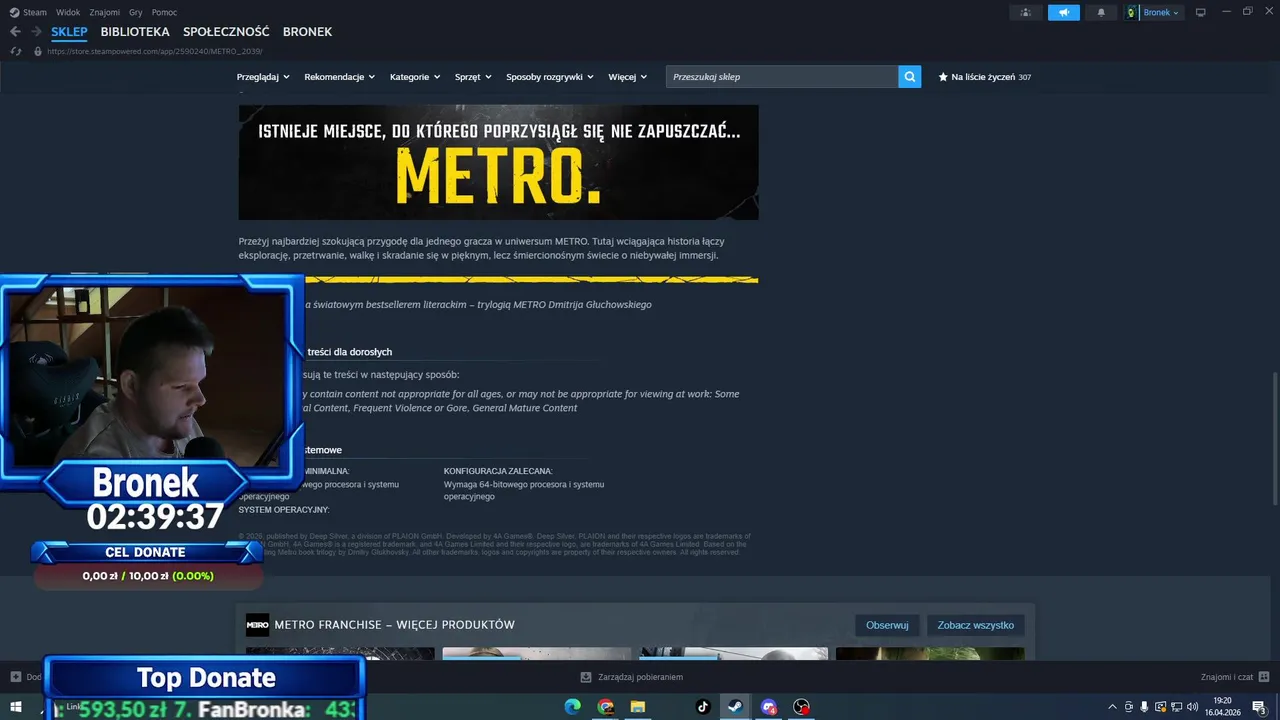This screenshot has height=720, width=1280.
Task: Open Microsoft Edge from the taskbar
Action: click(572, 707)
